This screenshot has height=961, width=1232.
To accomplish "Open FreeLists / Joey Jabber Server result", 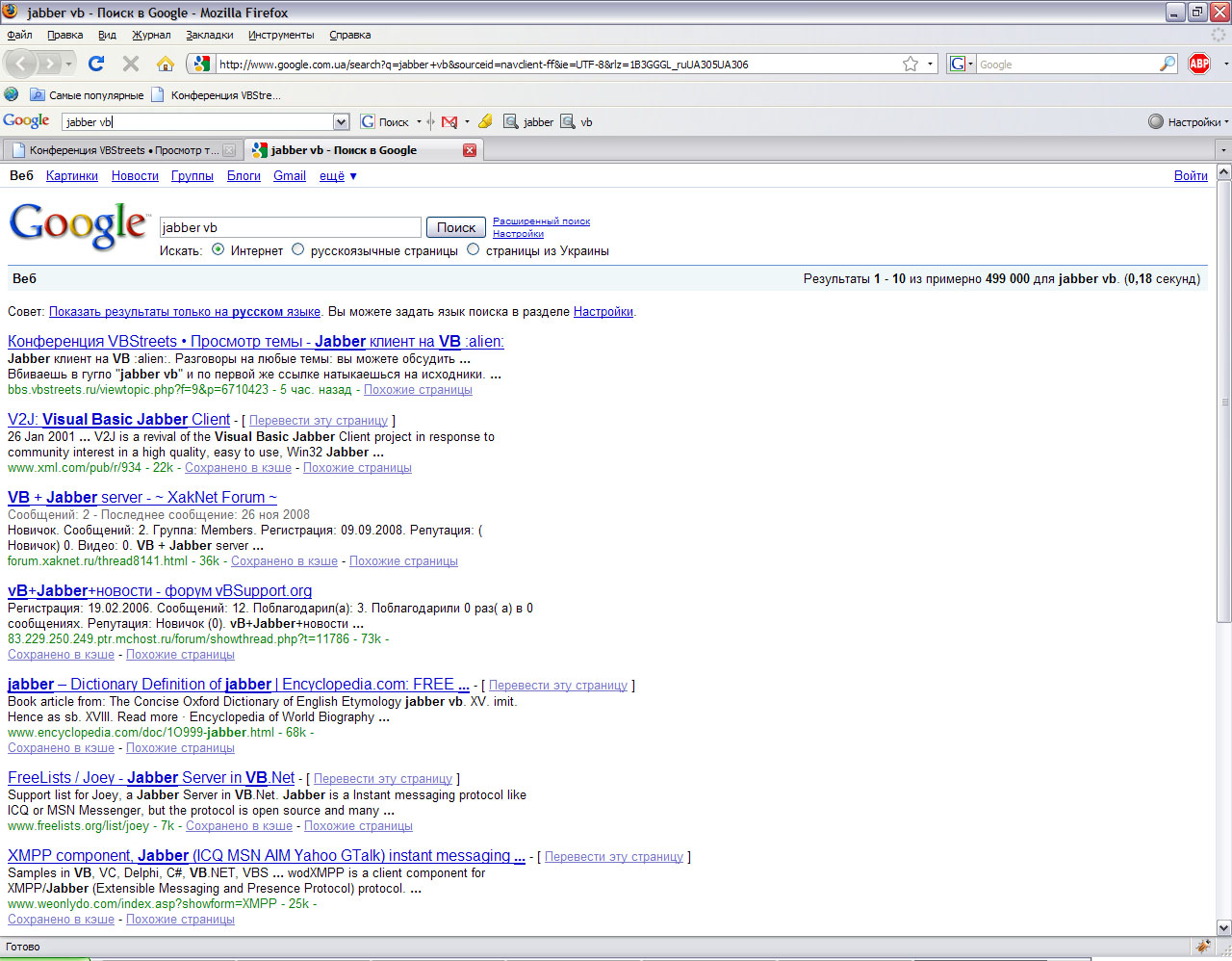I will pos(151,777).
